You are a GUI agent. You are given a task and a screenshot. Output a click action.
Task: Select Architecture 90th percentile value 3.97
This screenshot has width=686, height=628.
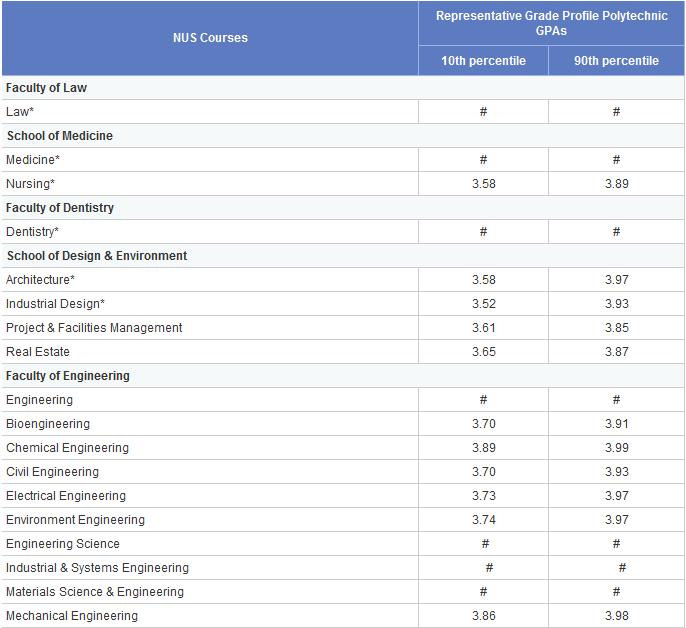(616, 280)
